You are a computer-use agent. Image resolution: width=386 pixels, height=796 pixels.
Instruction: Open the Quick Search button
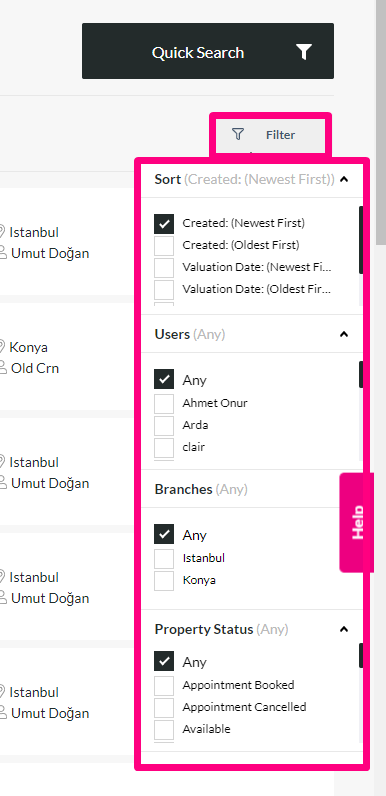tap(208, 51)
